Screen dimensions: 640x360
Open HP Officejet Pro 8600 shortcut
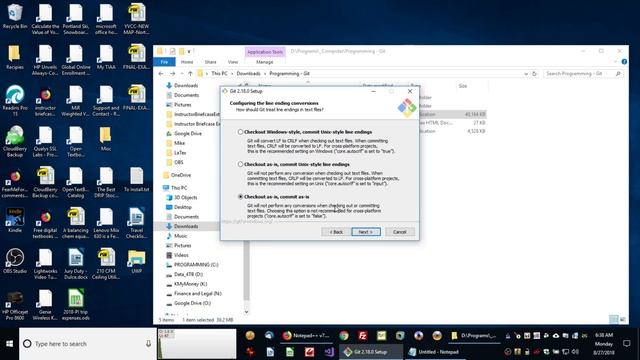click(x=15, y=304)
